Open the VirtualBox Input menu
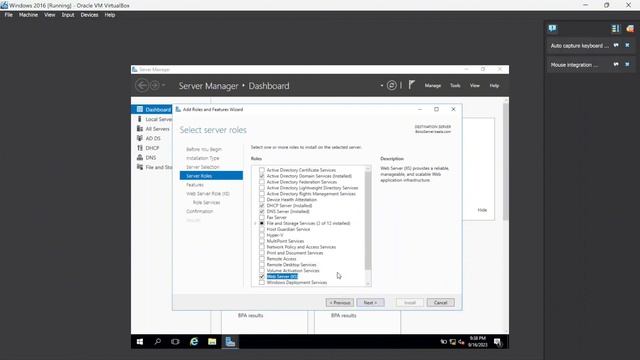This screenshot has height=360, width=640. (x=68, y=15)
